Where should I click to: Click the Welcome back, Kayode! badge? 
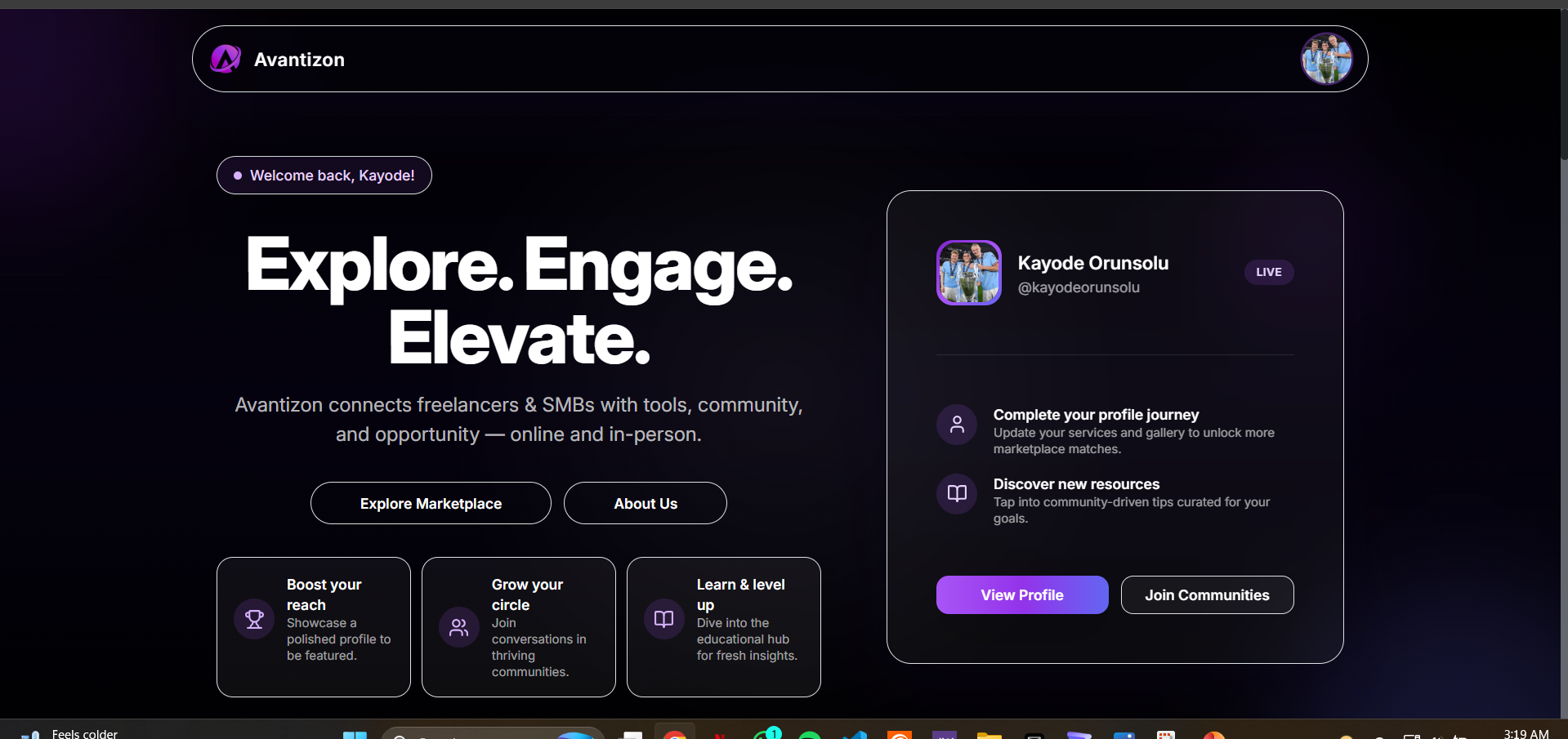tap(324, 175)
